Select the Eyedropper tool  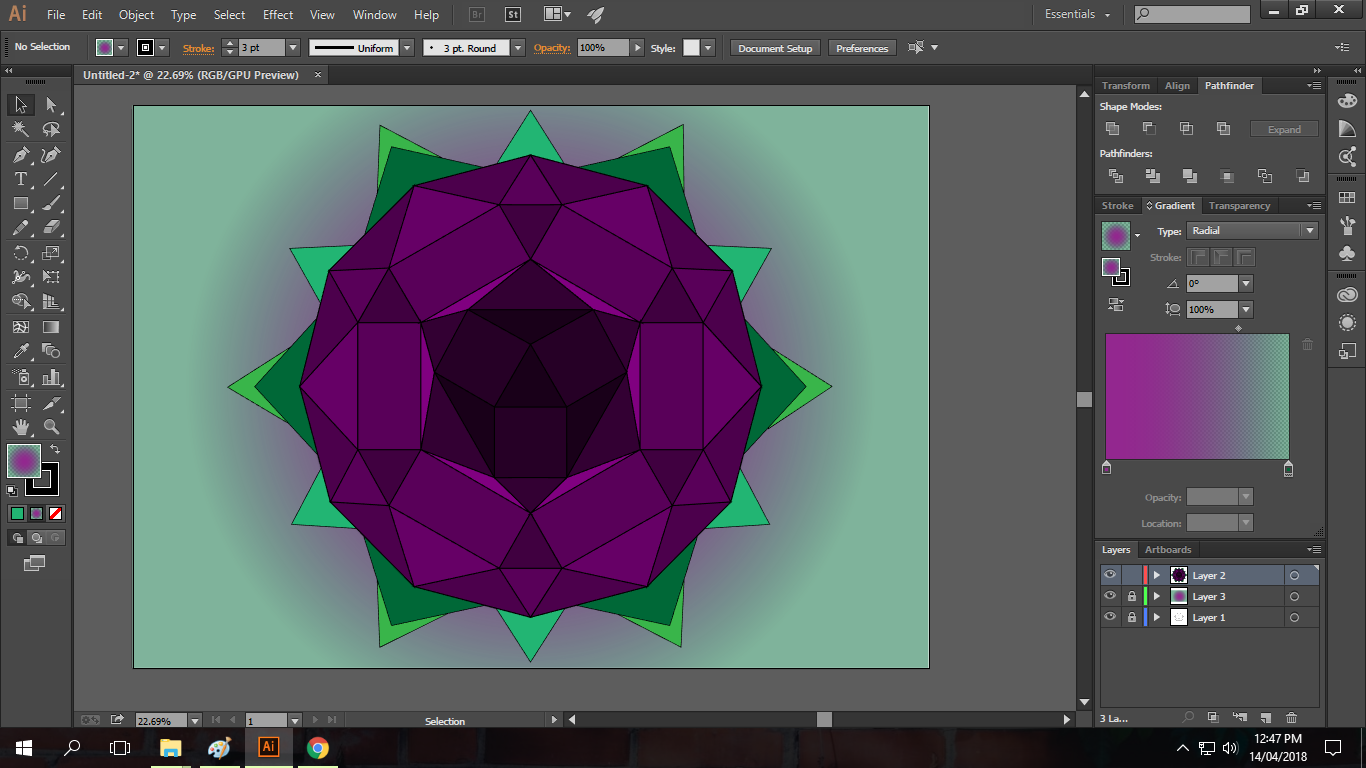point(21,351)
